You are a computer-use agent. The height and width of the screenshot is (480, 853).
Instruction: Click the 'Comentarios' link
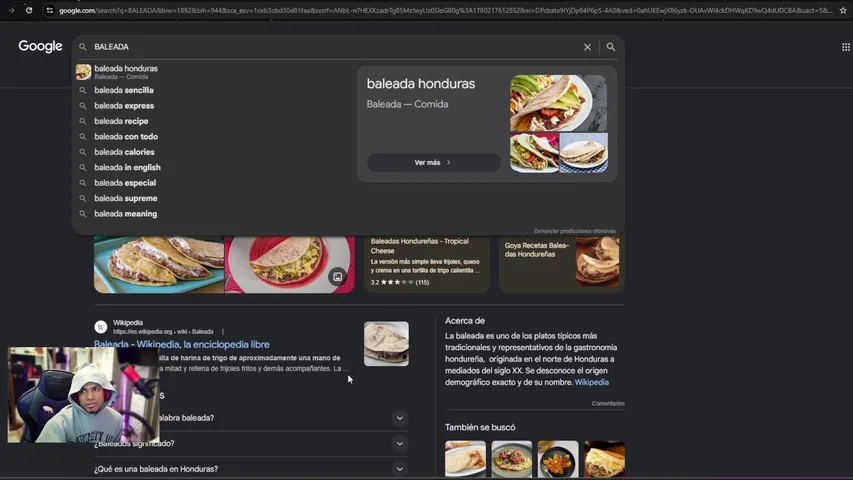608,403
